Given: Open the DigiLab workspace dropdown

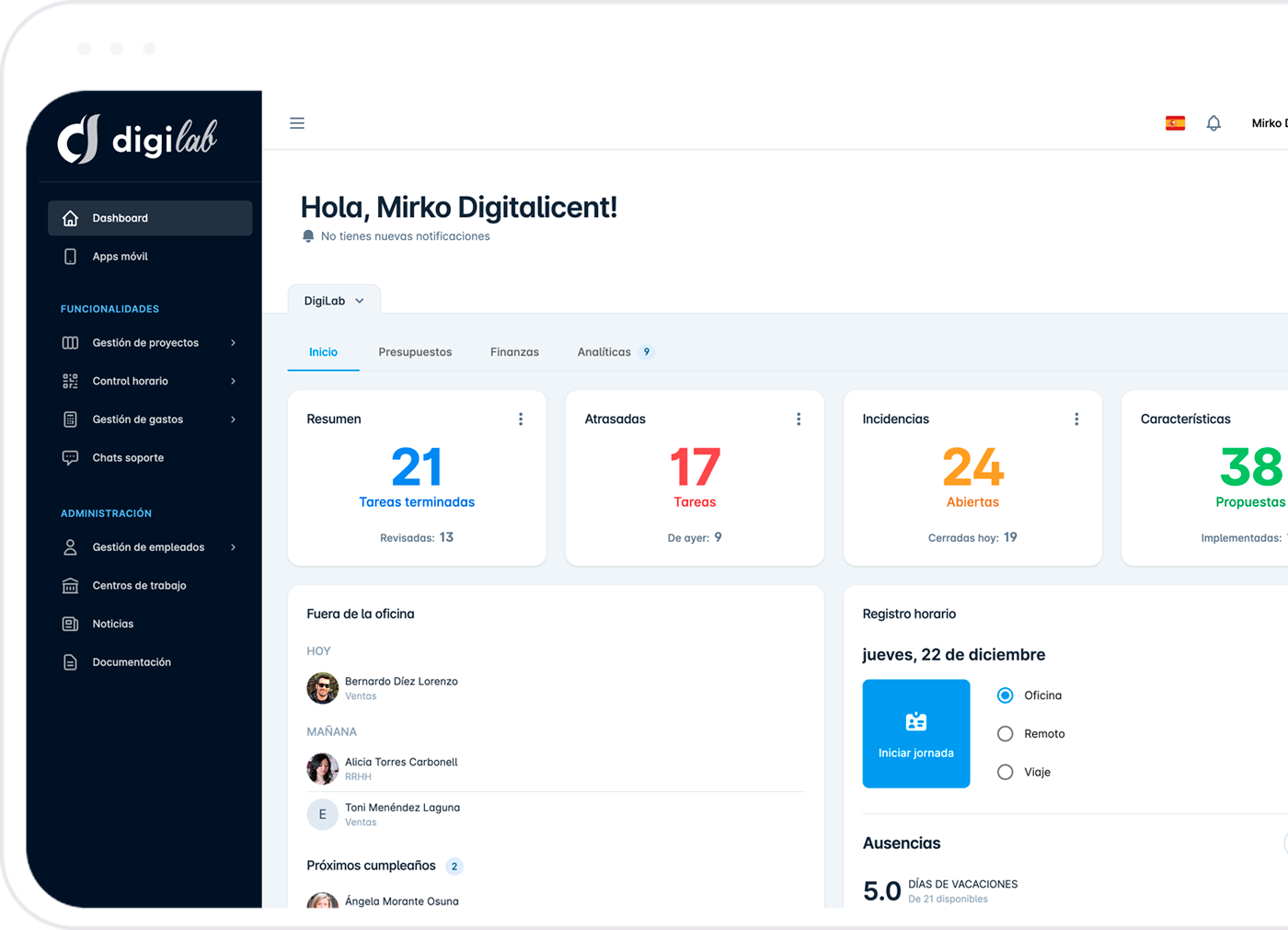Looking at the screenshot, I should pyautogui.click(x=334, y=301).
